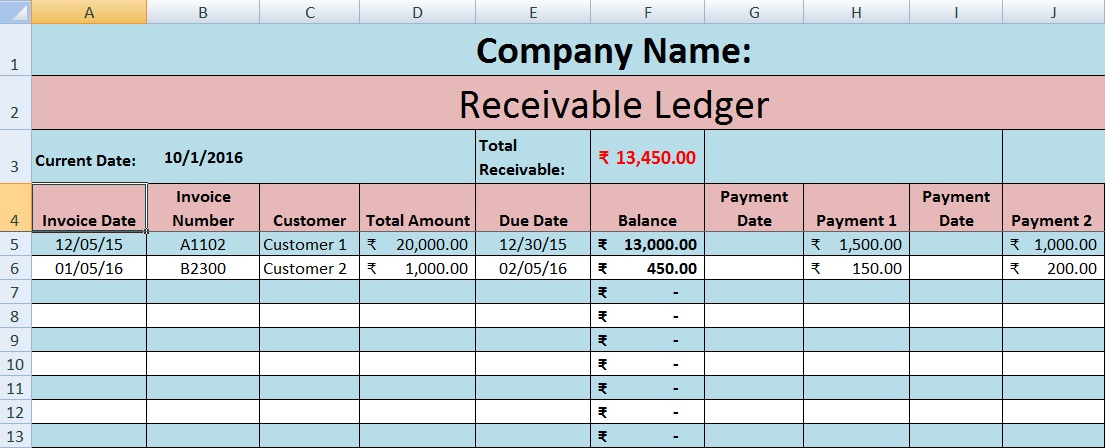This screenshot has width=1105, height=448.
Task: Select row 1 header
Action: tap(16, 50)
